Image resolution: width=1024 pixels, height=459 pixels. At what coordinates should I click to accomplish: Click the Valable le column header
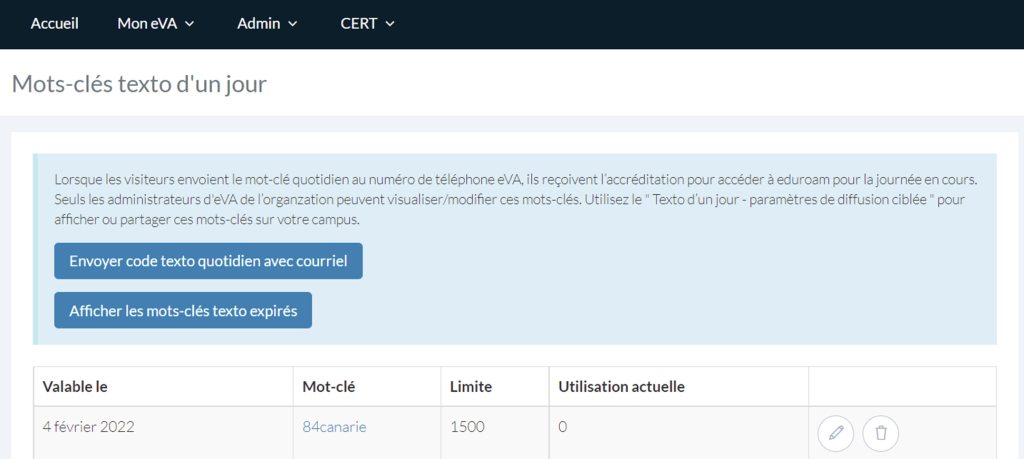75,386
